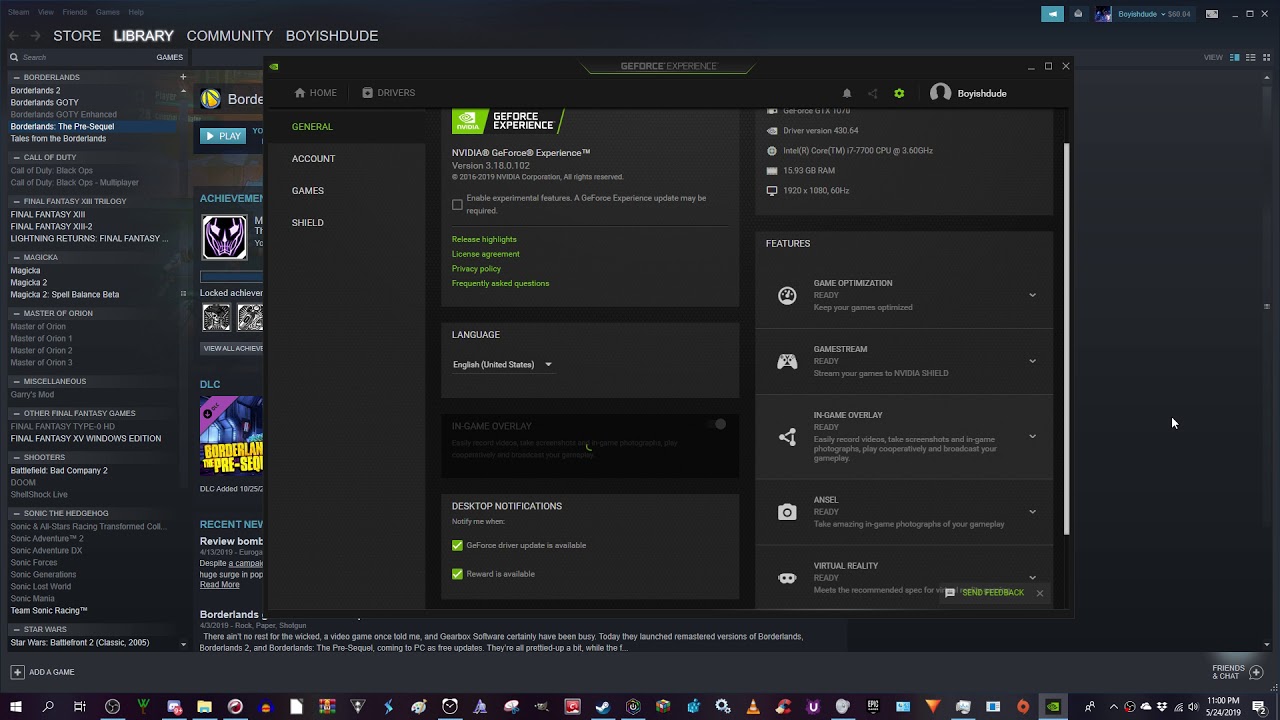Select DOOM in the Shooters category

click(x=23, y=482)
